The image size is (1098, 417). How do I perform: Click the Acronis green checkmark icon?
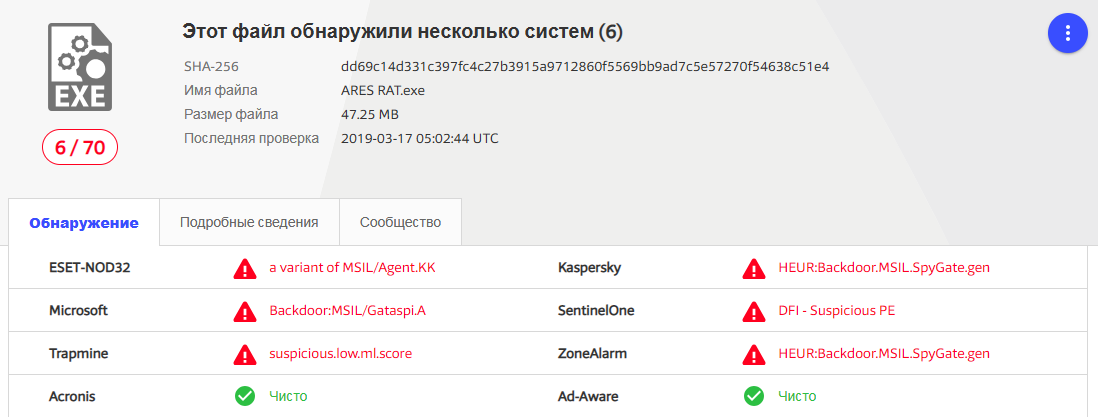point(244,397)
